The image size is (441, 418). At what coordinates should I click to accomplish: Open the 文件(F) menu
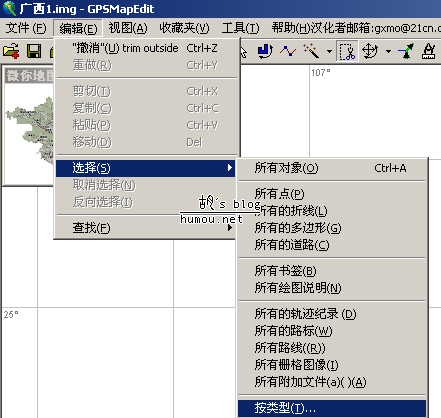26,28
